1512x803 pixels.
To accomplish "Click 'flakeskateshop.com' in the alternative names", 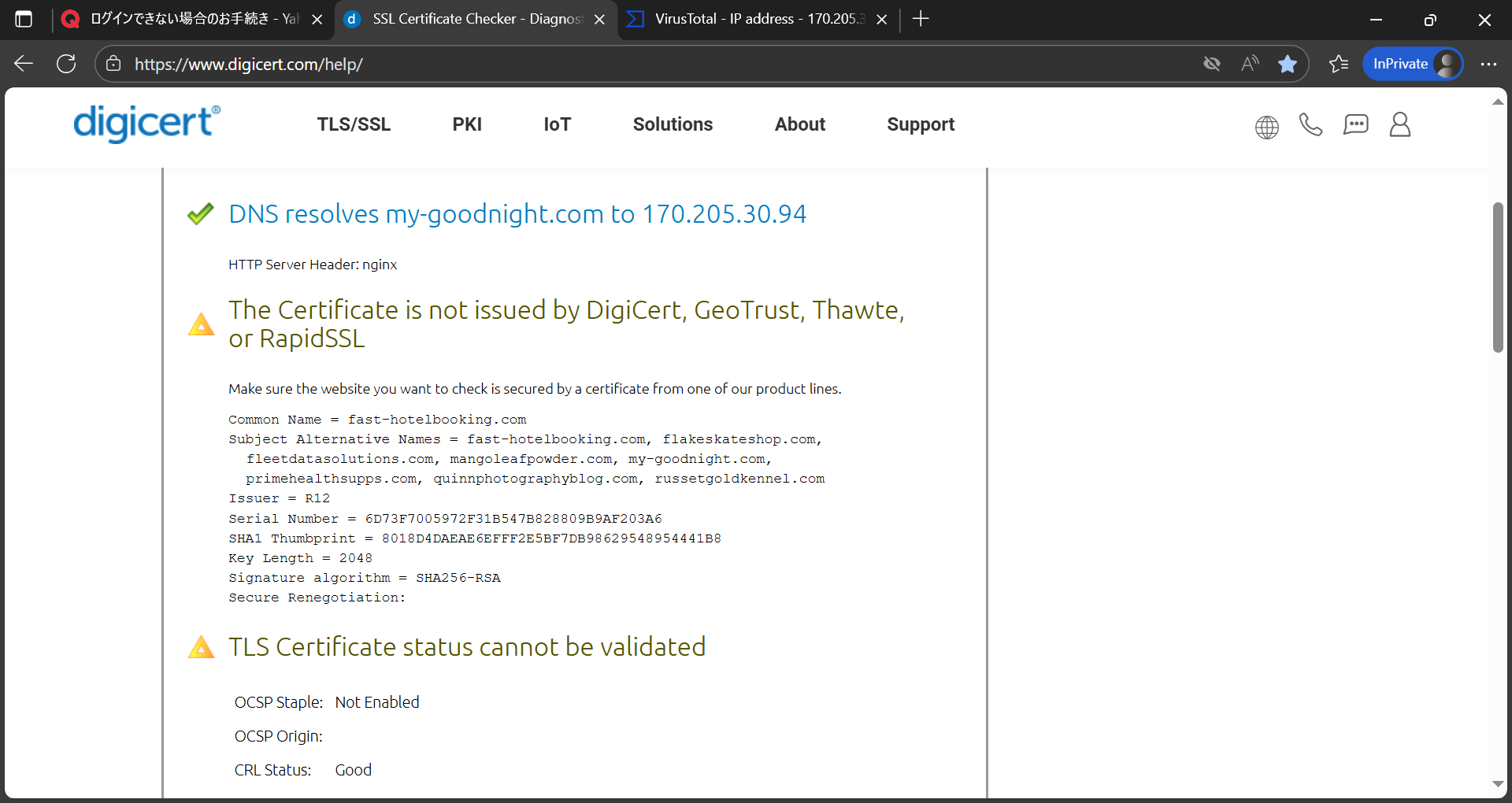I will (739, 439).
